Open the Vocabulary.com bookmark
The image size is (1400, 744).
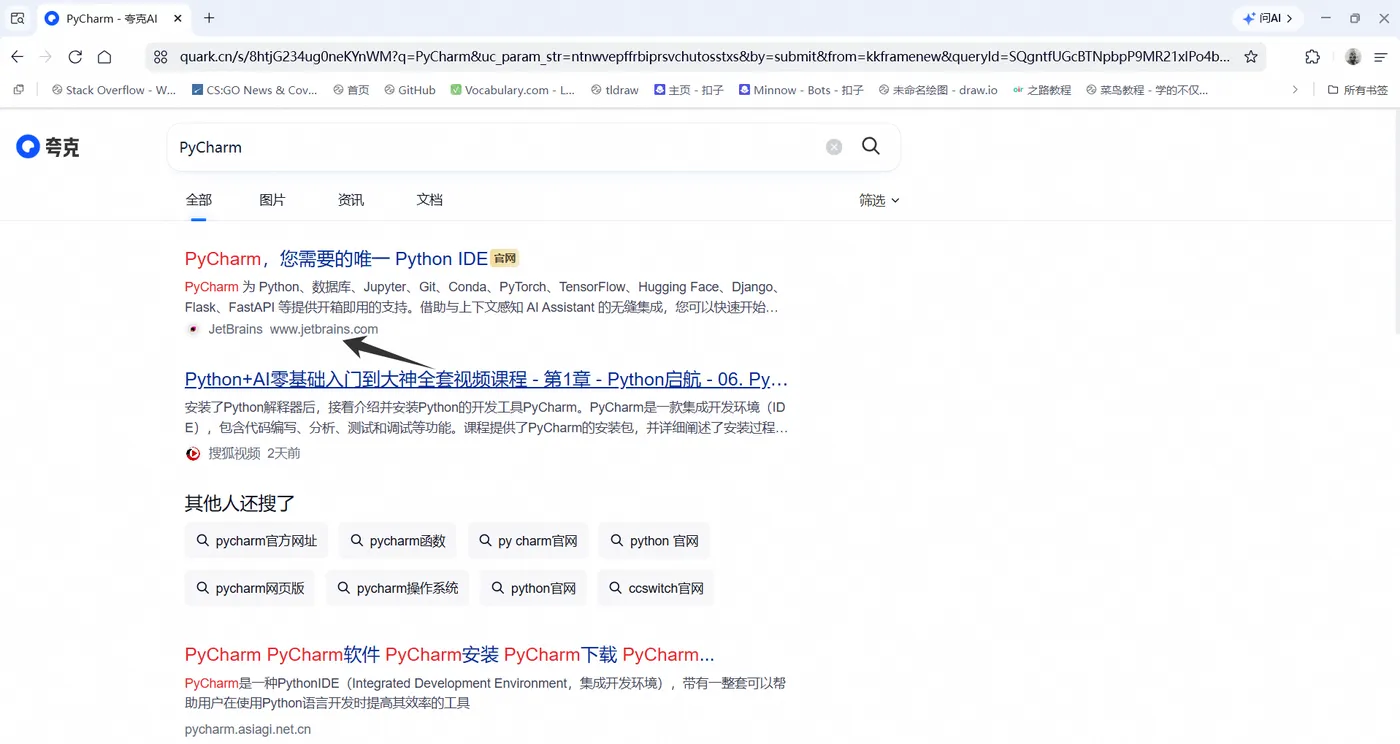pos(513,90)
